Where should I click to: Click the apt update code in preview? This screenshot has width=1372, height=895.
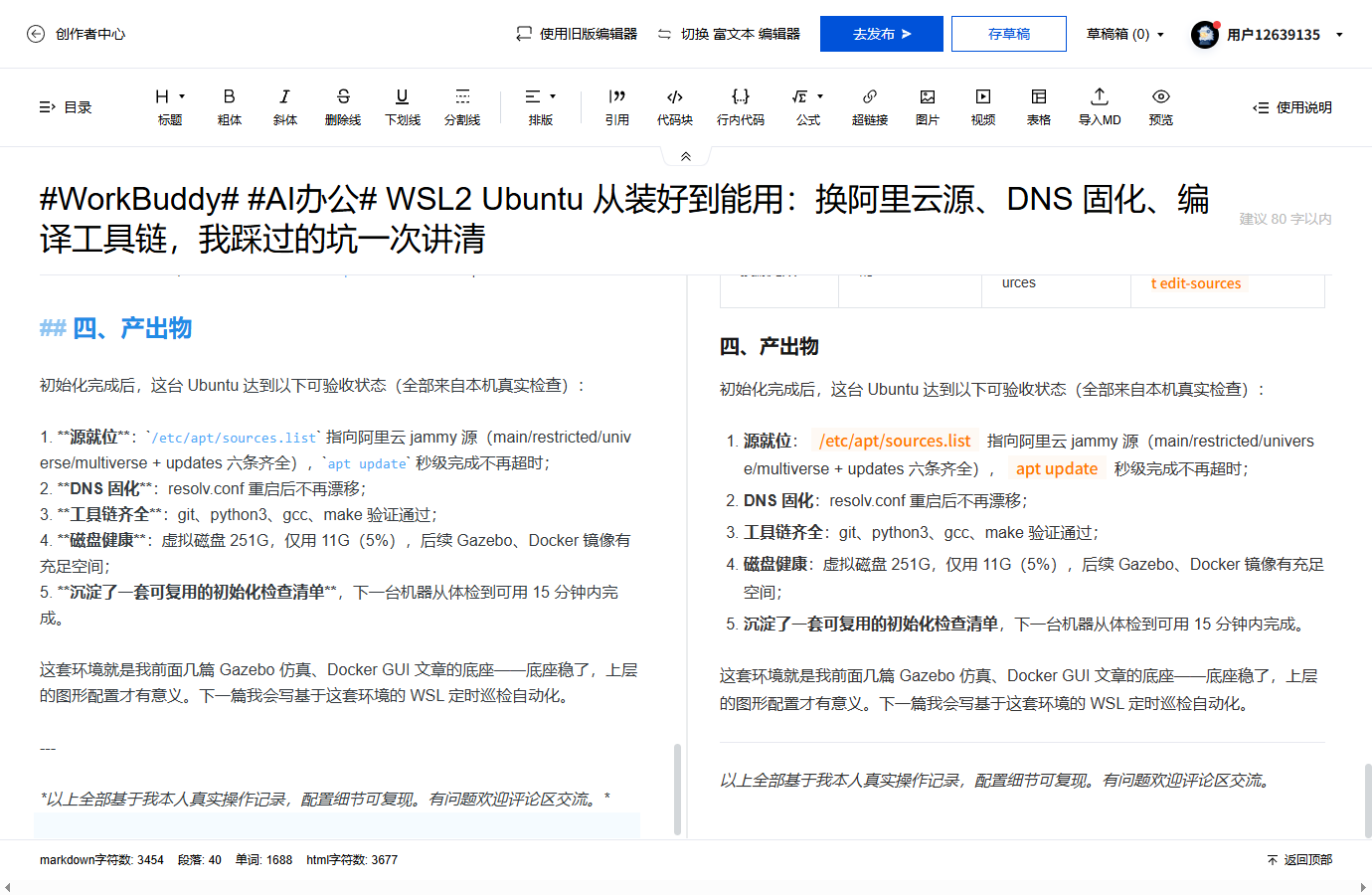[1057, 468]
